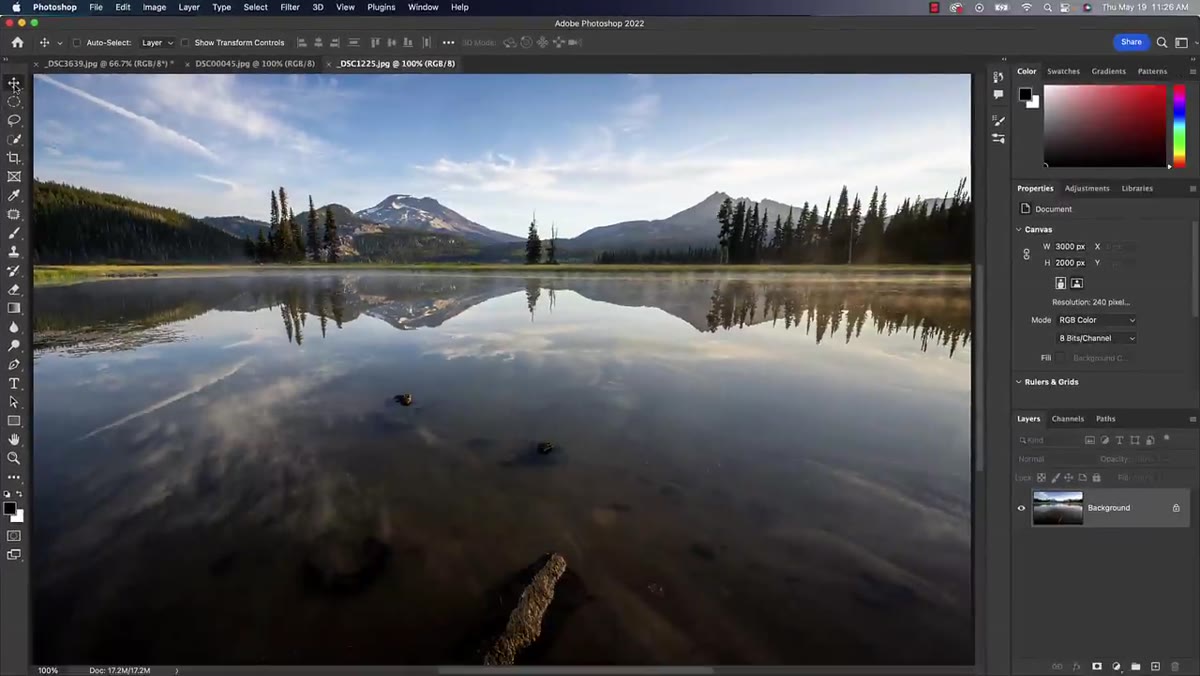Set canvas to landscape orientation
This screenshot has width=1200, height=676.
pyautogui.click(x=1077, y=284)
